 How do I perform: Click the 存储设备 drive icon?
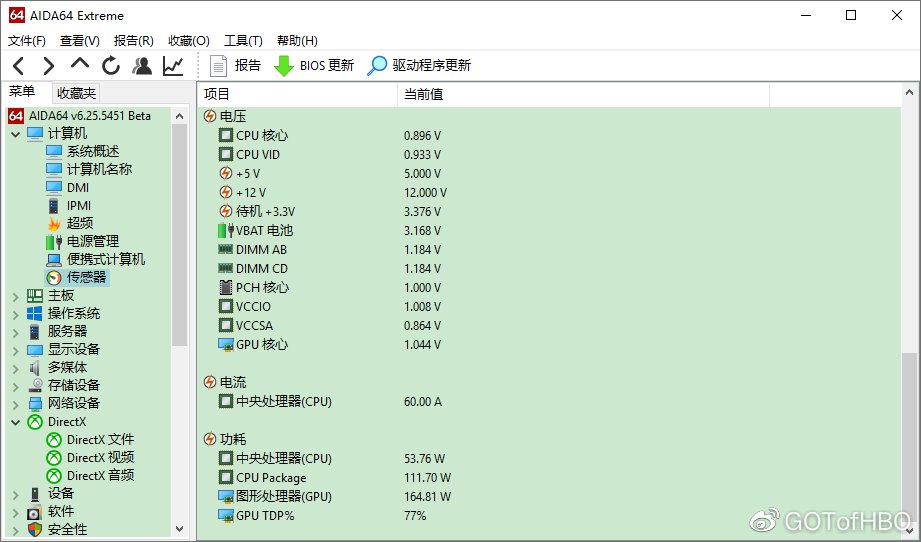click(x=35, y=386)
